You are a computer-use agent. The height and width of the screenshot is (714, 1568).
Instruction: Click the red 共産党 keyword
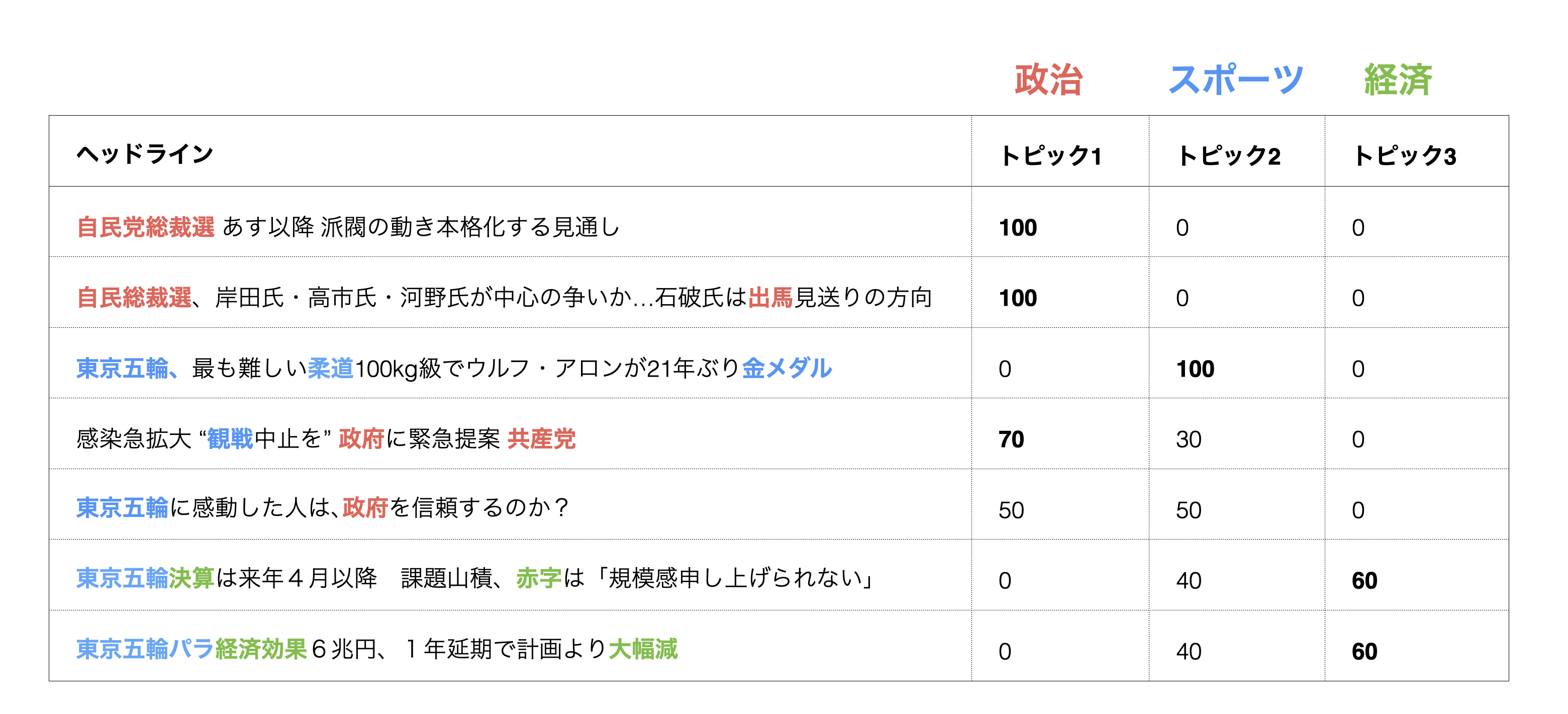(541, 438)
